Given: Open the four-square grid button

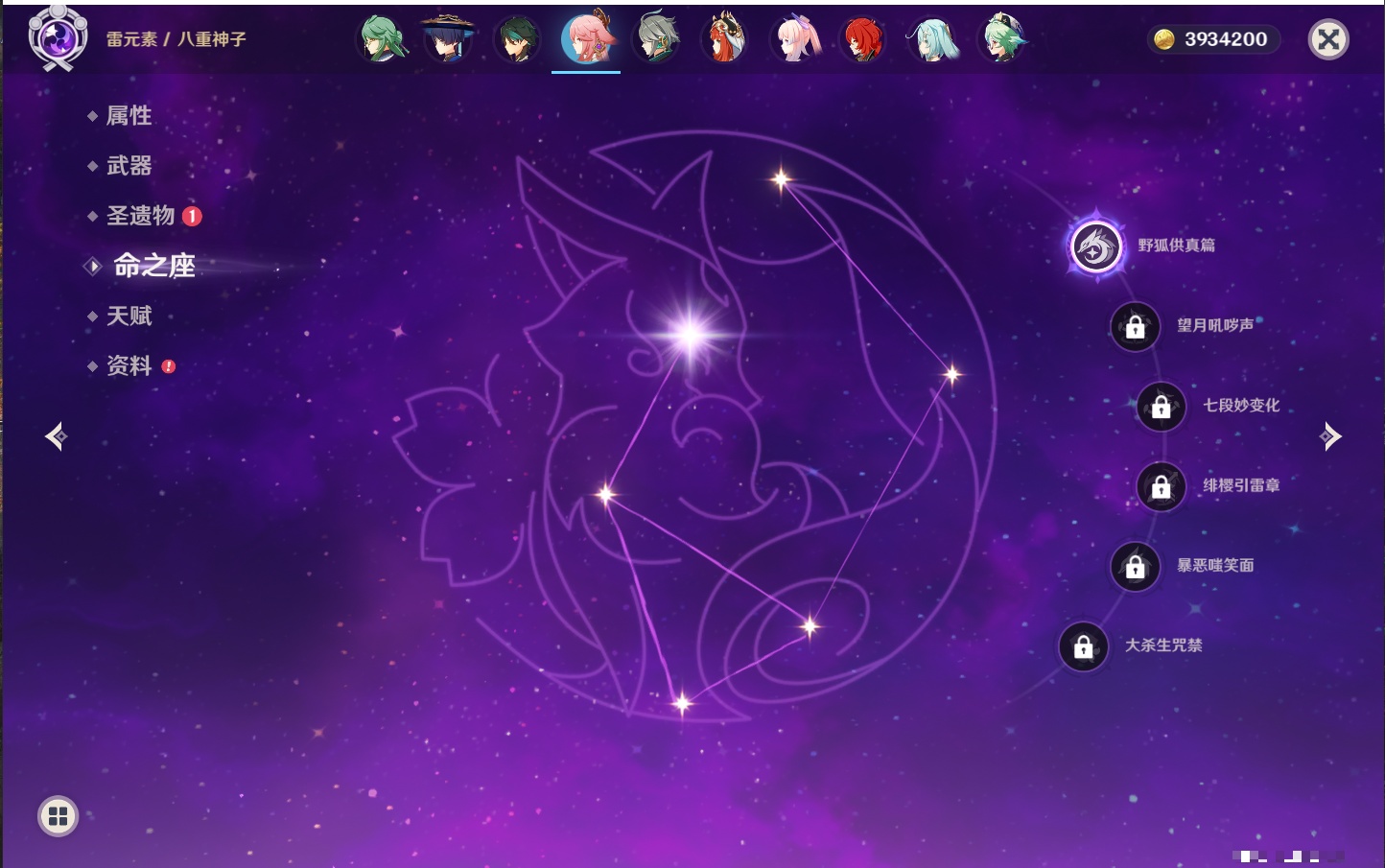Looking at the screenshot, I should point(58,816).
